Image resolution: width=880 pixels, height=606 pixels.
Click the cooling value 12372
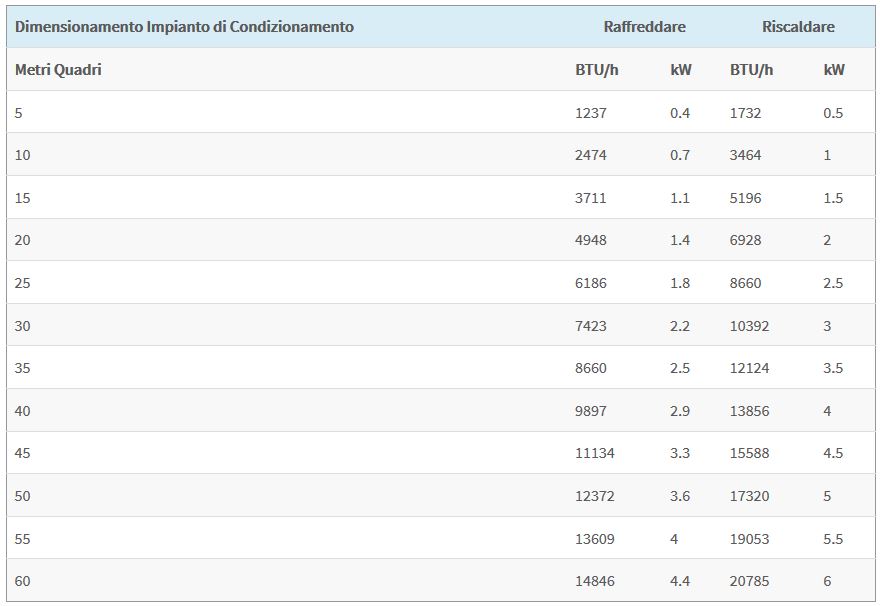click(x=594, y=496)
